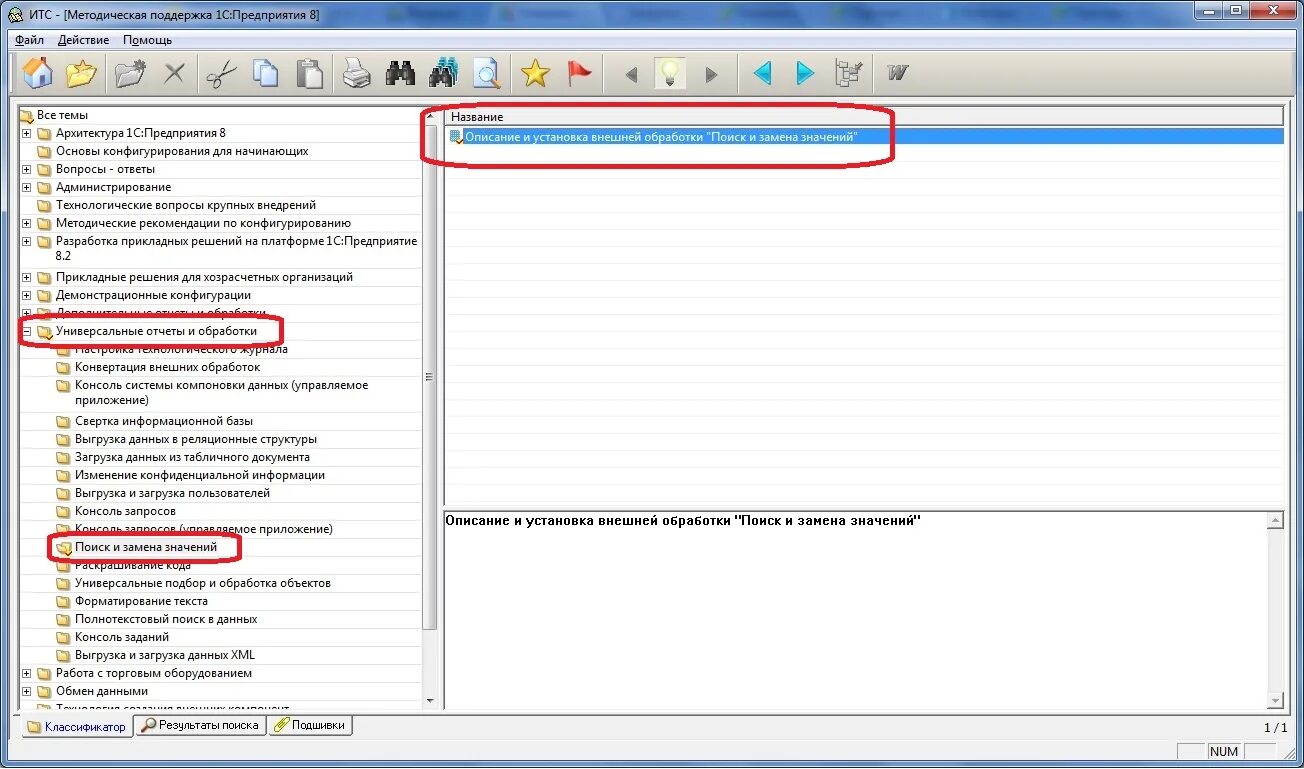This screenshot has width=1304, height=769.
Task: Click the paste clipboard icon
Action: (x=310, y=73)
